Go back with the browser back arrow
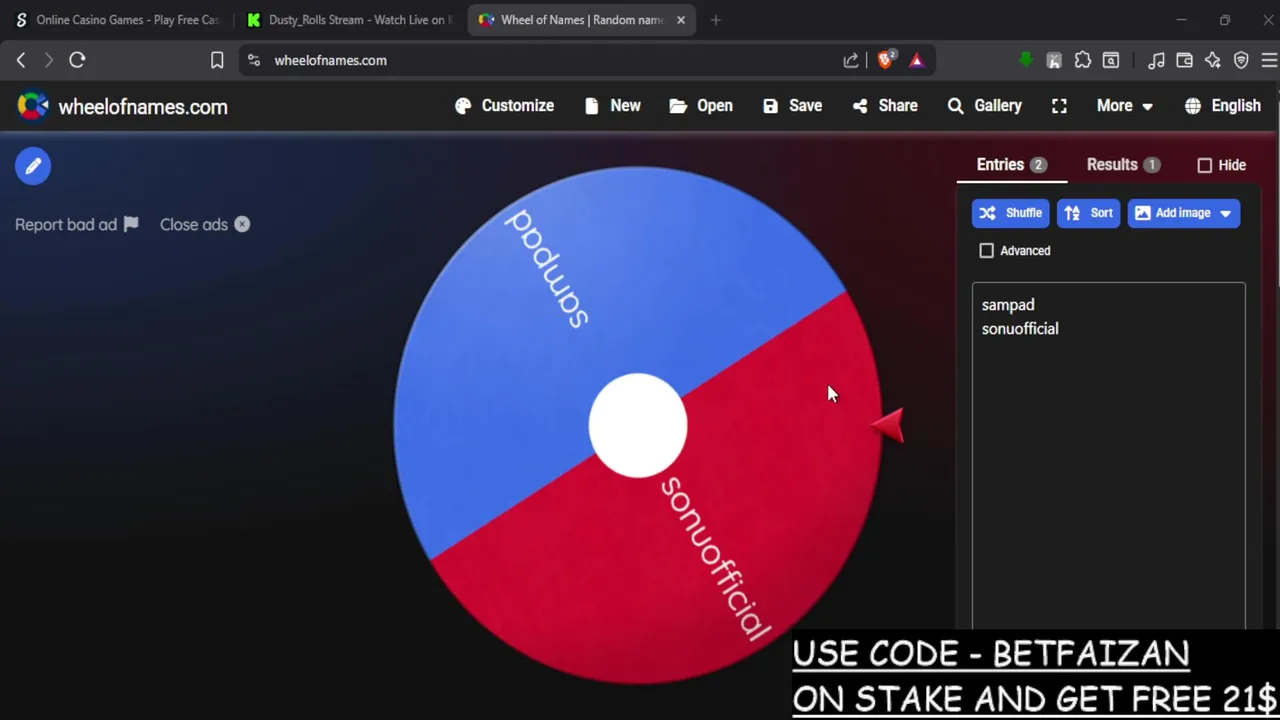 [x=21, y=60]
